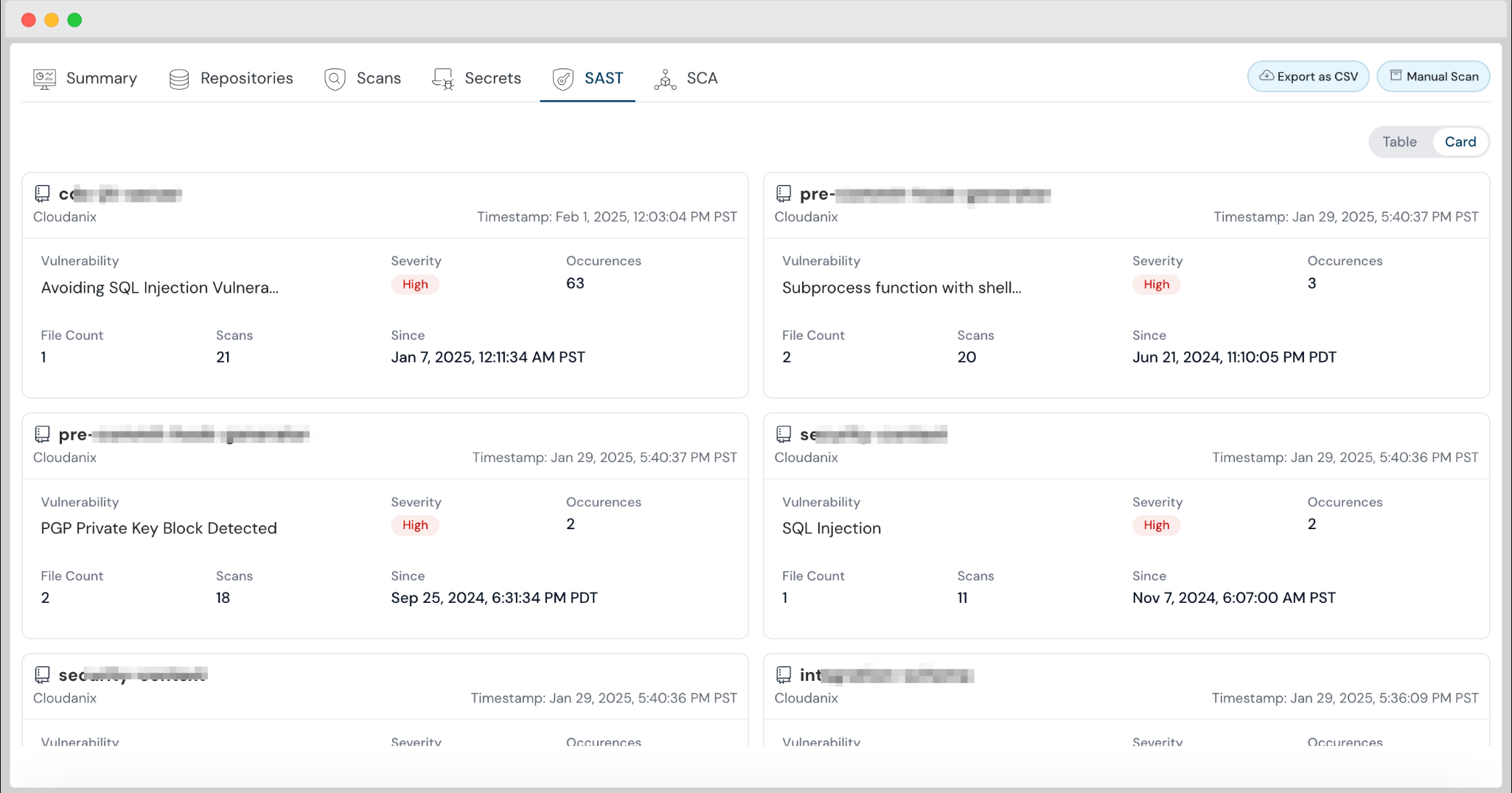This screenshot has height=793, width=1512.
Task: Click the SCA dependency-graph icon
Action: pyautogui.click(x=665, y=78)
